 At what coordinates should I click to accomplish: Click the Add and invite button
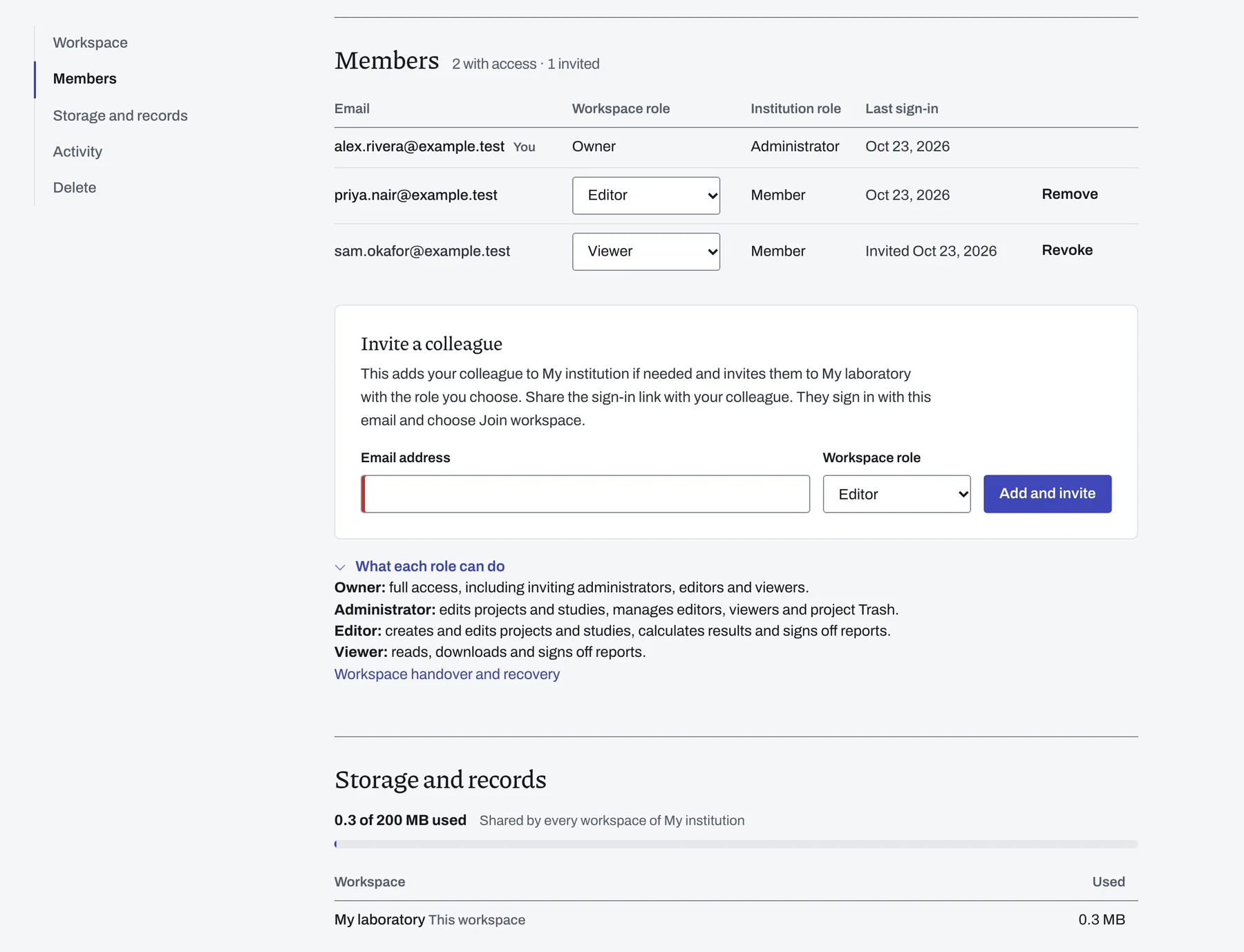1047,494
